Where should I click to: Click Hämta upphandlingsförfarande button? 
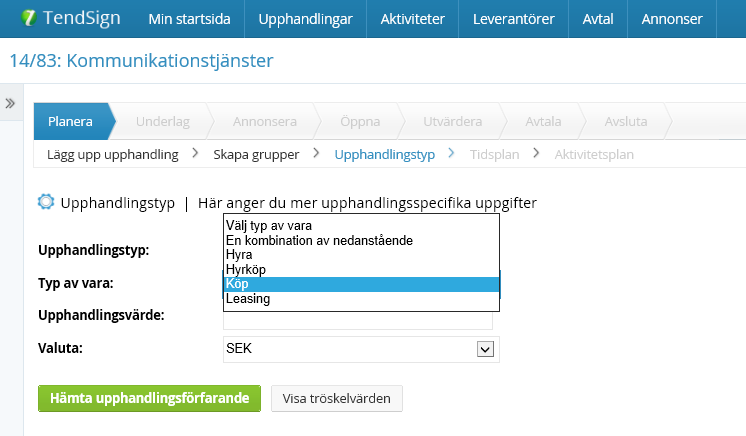[149, 398]
